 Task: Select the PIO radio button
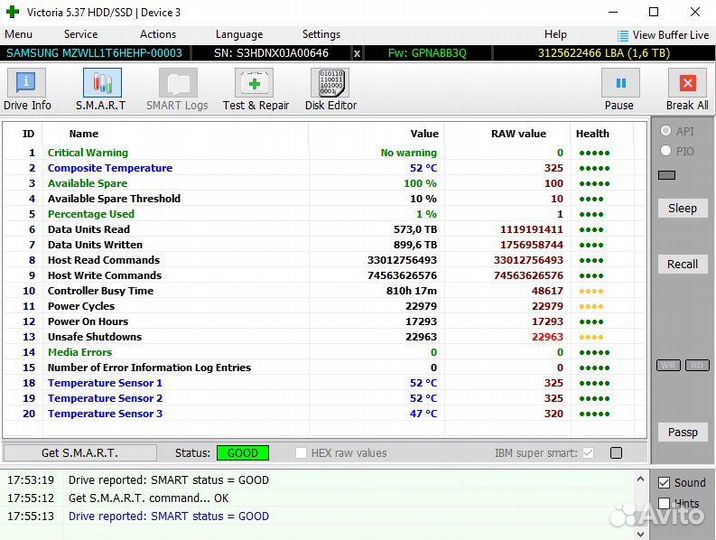tap(666, 151)
